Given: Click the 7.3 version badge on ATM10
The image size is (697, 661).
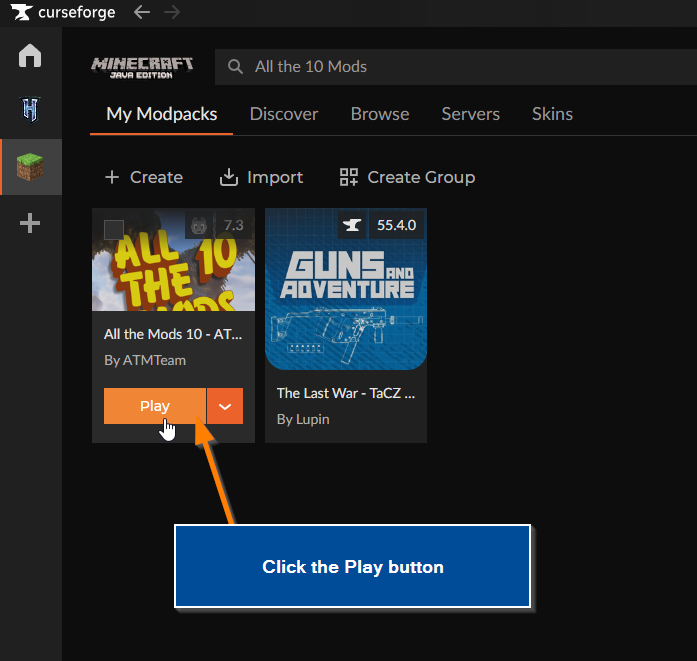Looking at the screenshot, I should 234,225.
